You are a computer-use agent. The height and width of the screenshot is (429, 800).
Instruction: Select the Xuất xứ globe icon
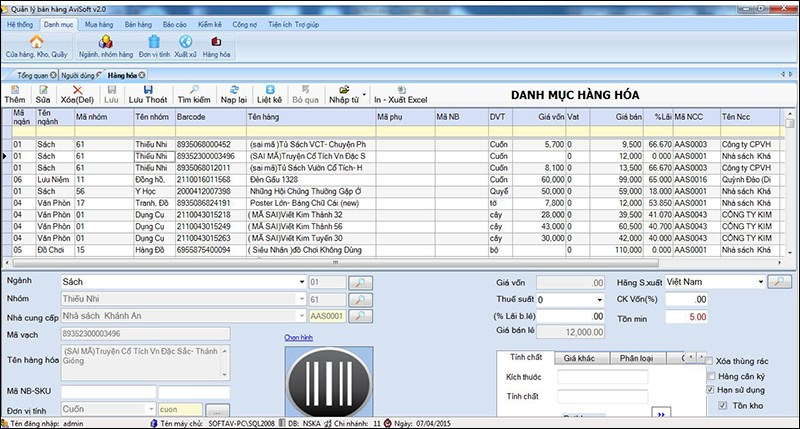[x=185, y=41]
